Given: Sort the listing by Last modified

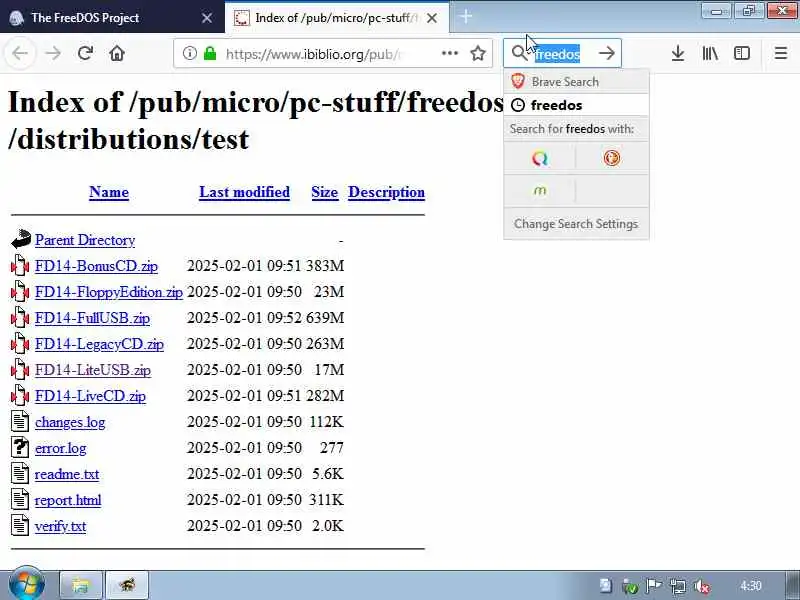Looking at the screenshot, I should 244,192.
